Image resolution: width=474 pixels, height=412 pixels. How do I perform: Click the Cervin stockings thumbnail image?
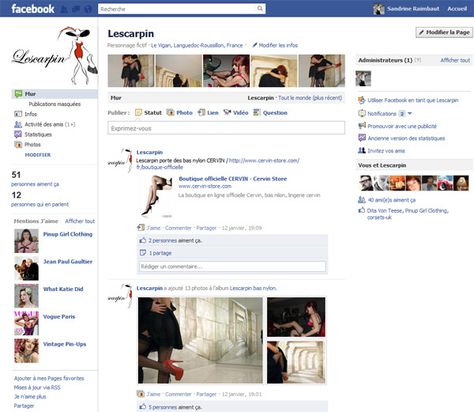157,196
